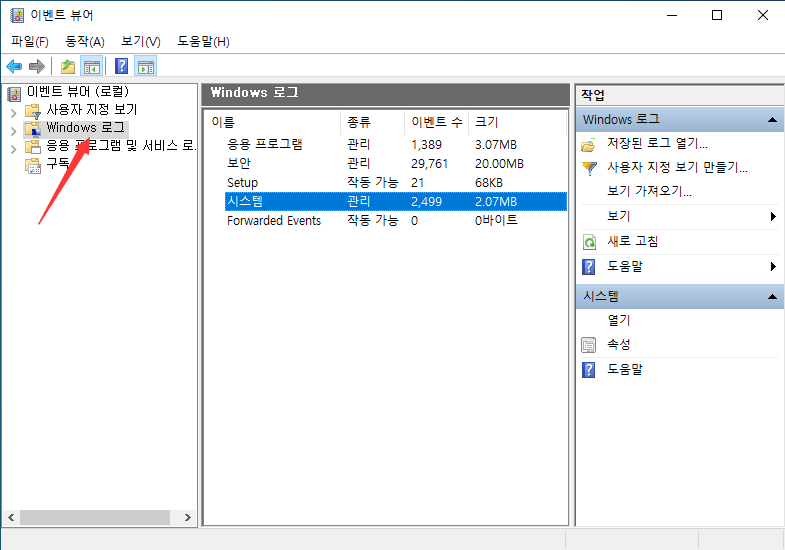
Task: Close the 이벤트 뷰어 window
Action: coord(762,16)
